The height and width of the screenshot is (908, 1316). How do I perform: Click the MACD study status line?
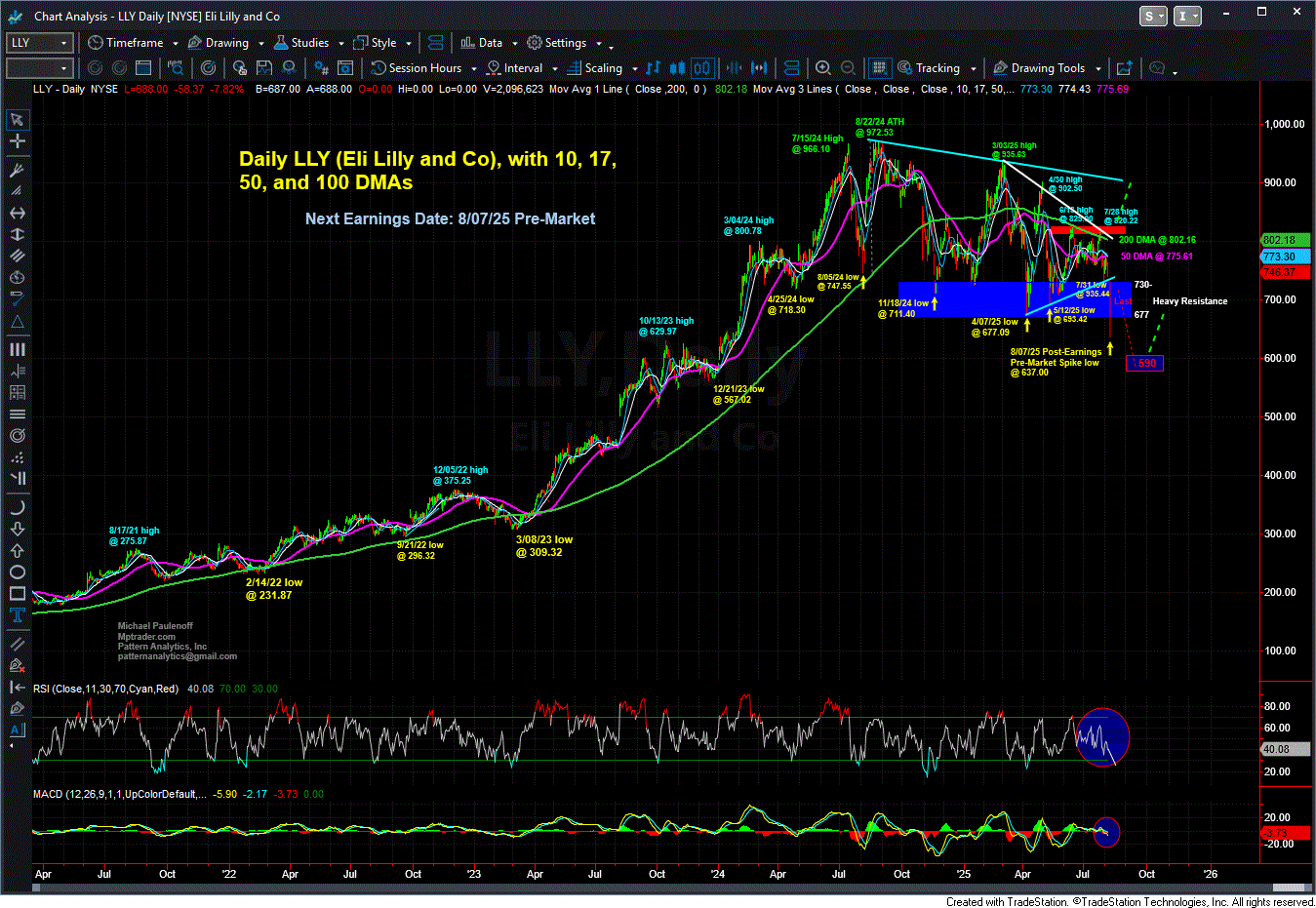(x=178, y=794)
